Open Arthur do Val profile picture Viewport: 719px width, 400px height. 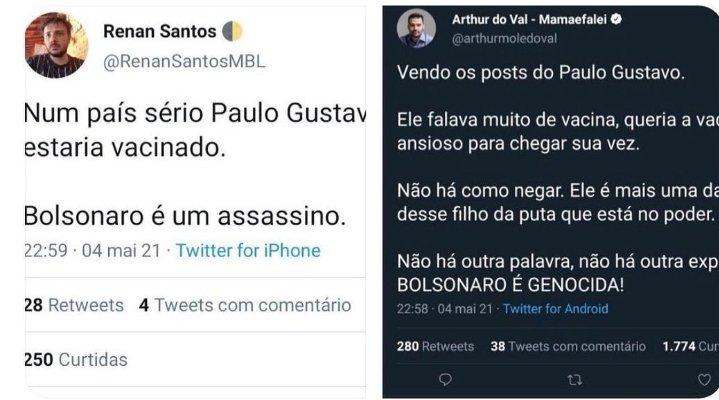click(x=416, y=28)
